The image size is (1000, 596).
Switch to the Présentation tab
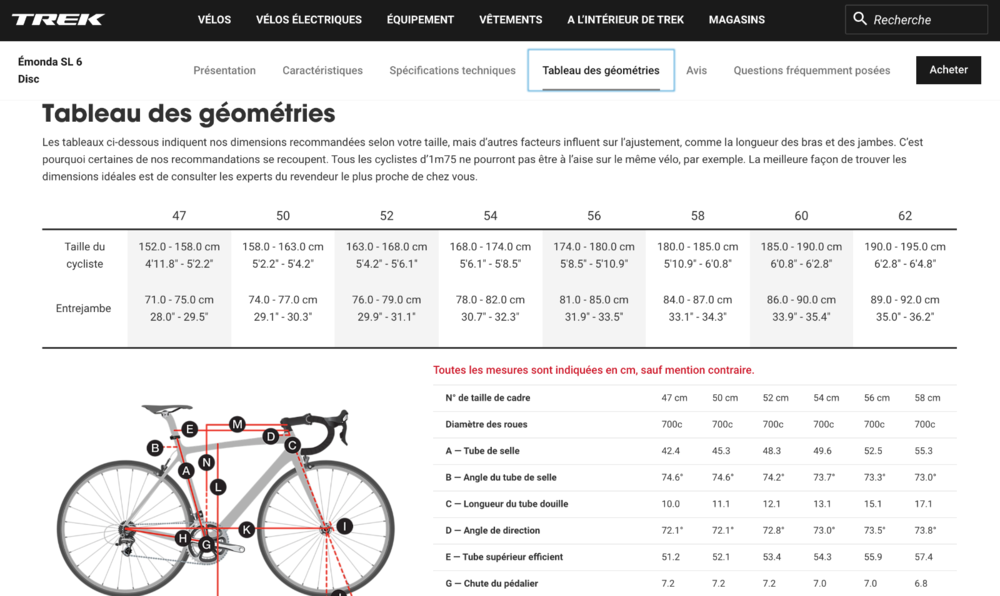click(x=224, y=71)
